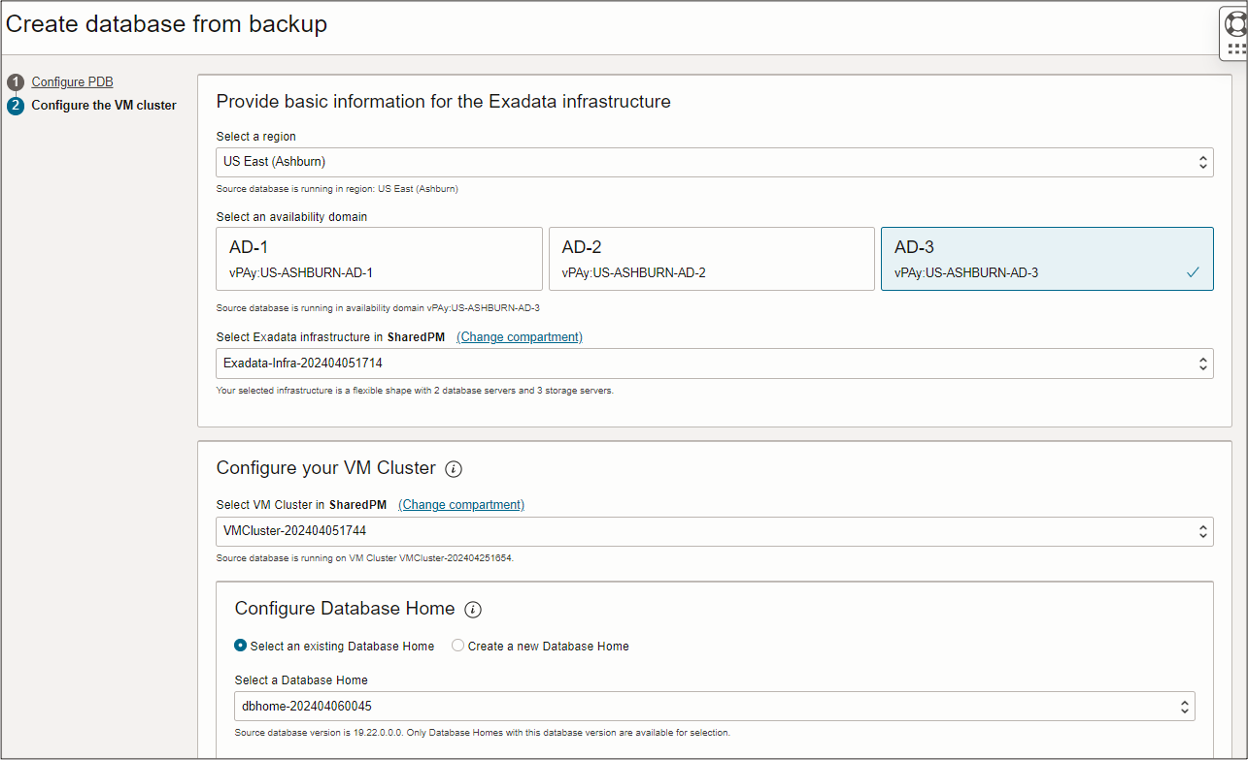Click info icon beside Configure your VM Cluster
Image resolution: width=1248 pixels, height=760 pixels.
(x=453, y=469)
